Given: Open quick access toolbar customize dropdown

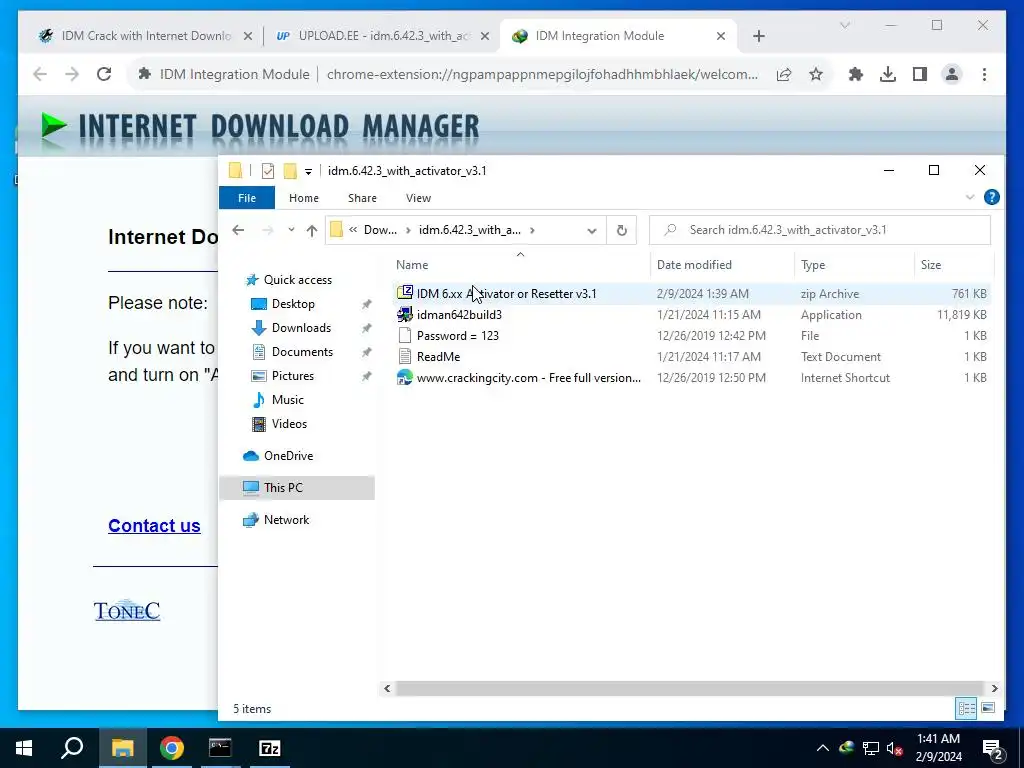Looking at the screenshot, I should (308, 171).
